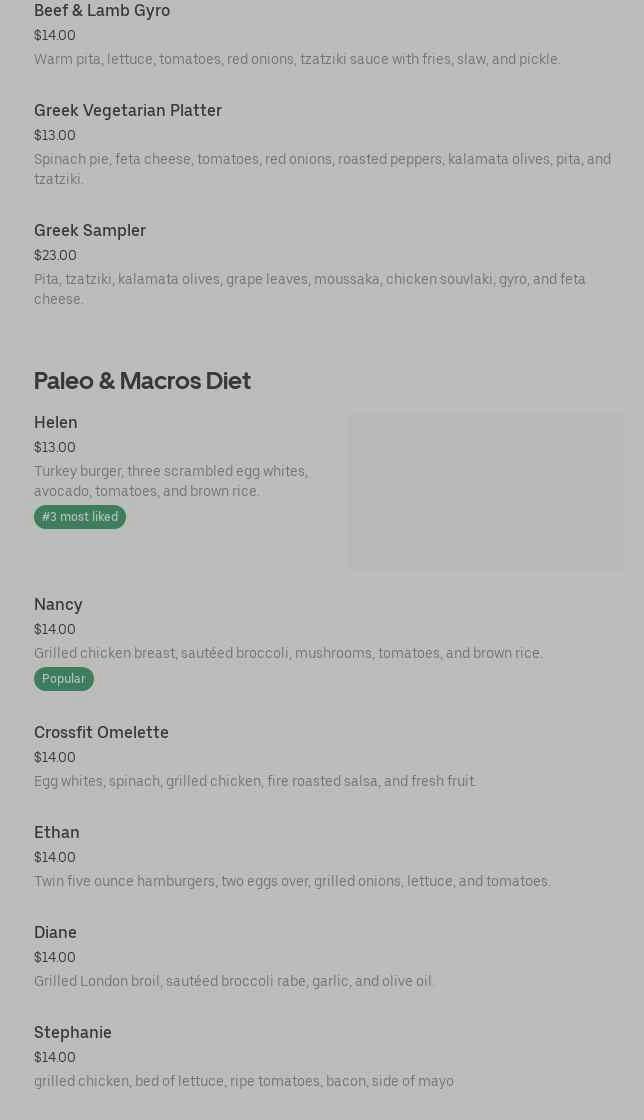Click the Greek Vegetarian Platter $13.00 price

pos(55,135)
